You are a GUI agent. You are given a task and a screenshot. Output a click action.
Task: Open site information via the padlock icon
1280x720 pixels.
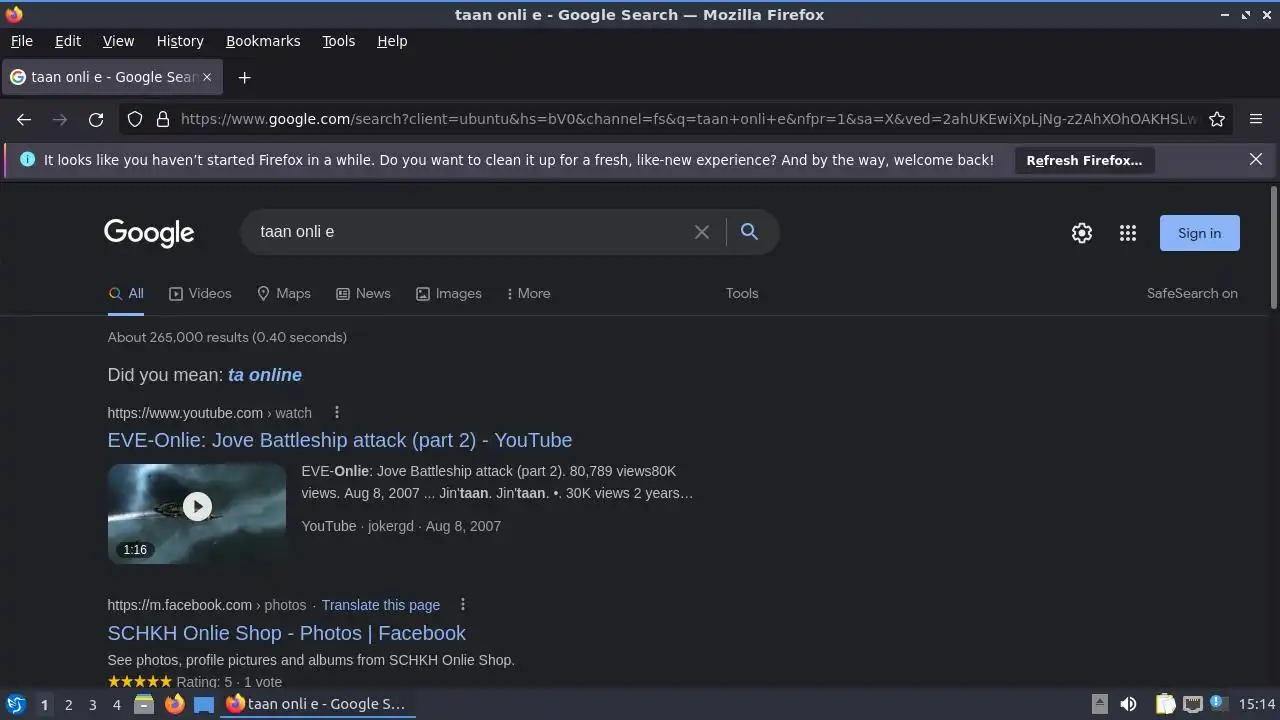(163, 119)
